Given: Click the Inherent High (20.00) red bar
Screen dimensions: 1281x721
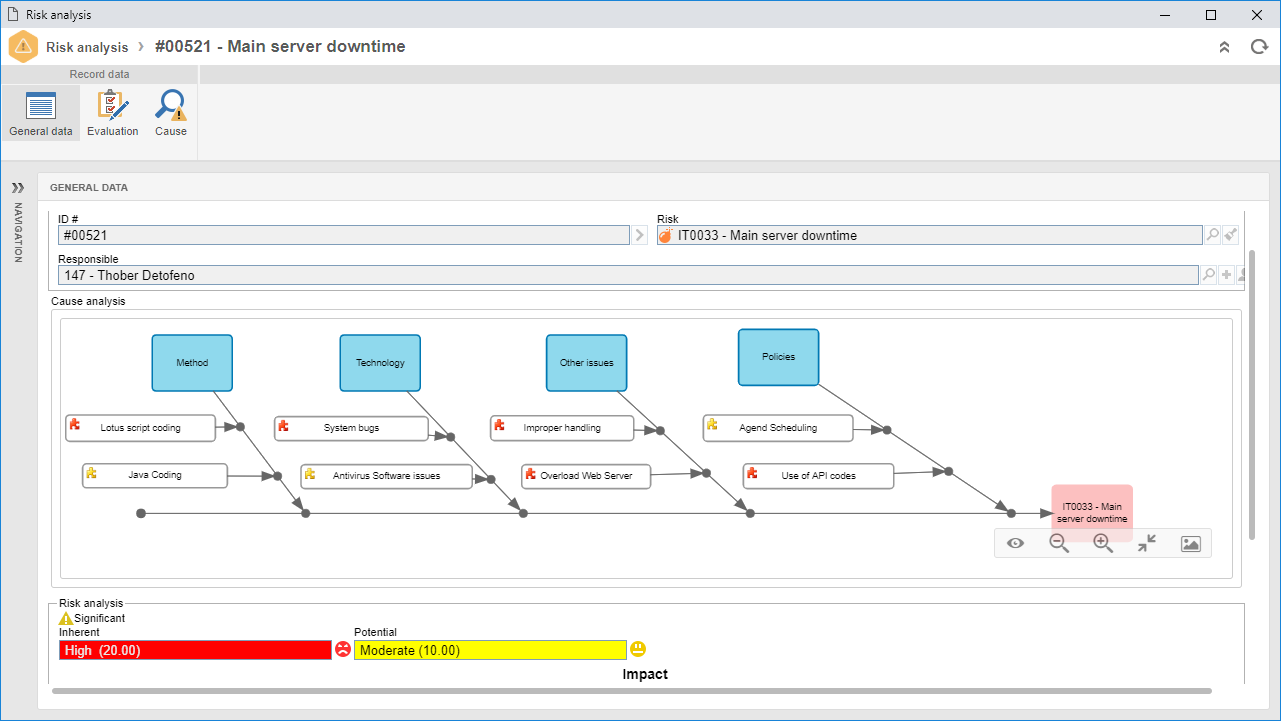Looking at the screenshot, I should click(195, 650).
